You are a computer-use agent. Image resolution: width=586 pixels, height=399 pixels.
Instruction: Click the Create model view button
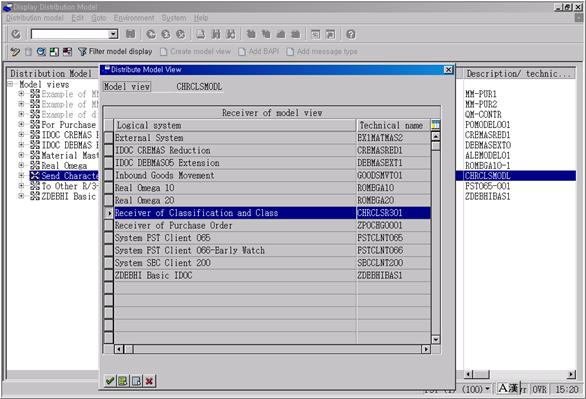coord(195,52)
